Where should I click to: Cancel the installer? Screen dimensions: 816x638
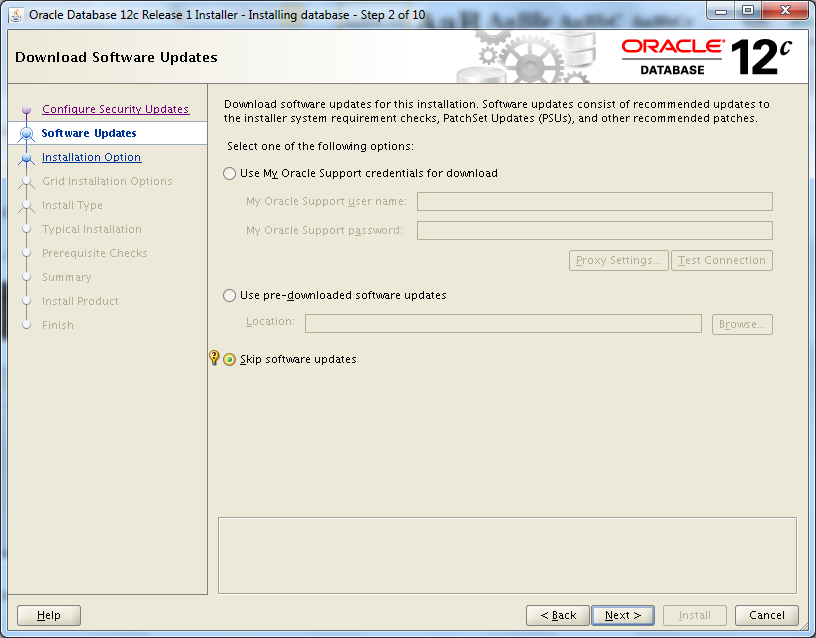[767, 615]
